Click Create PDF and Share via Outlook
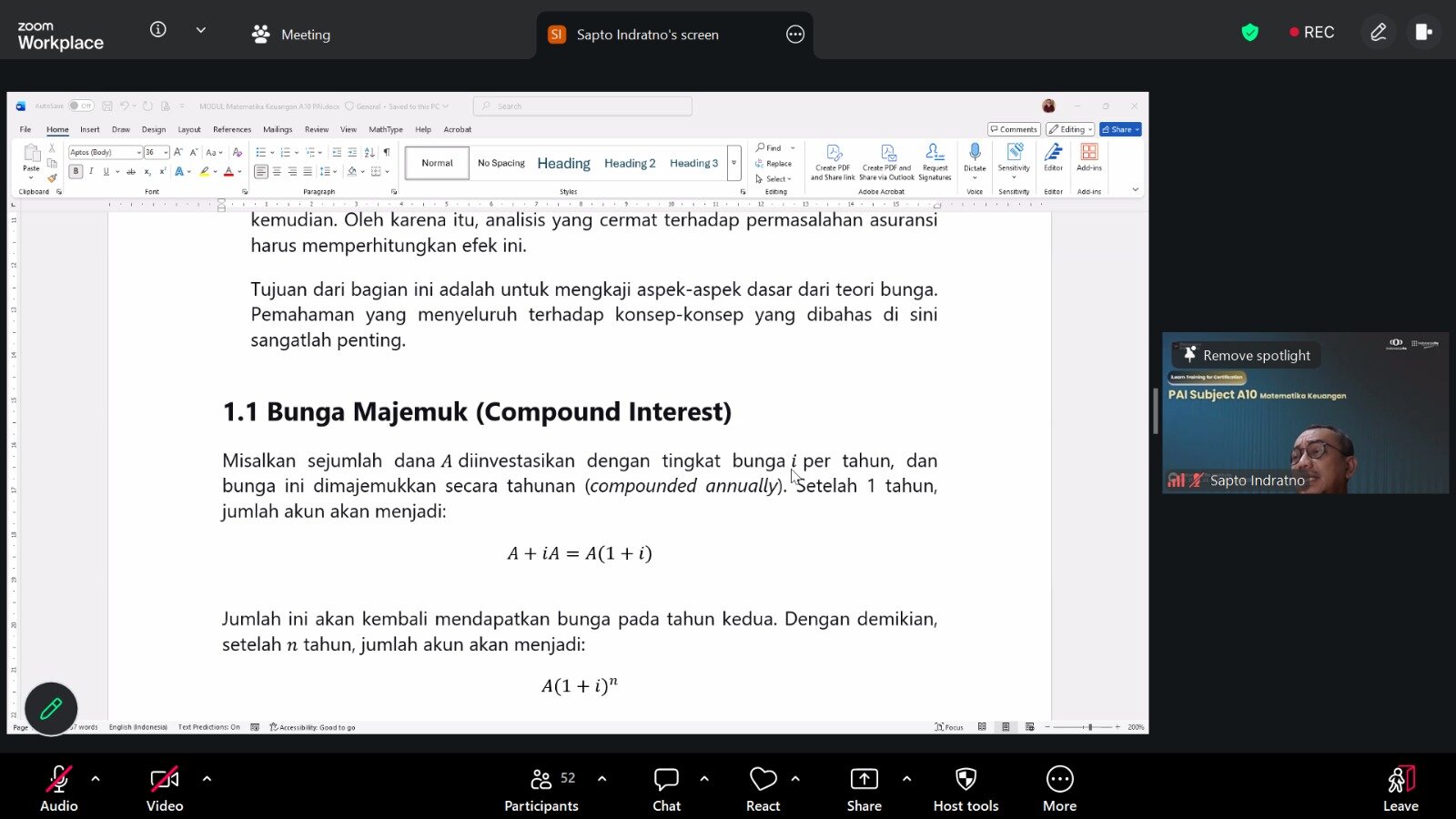Screen dimensions: 1456x819 (x=887, y=162)
